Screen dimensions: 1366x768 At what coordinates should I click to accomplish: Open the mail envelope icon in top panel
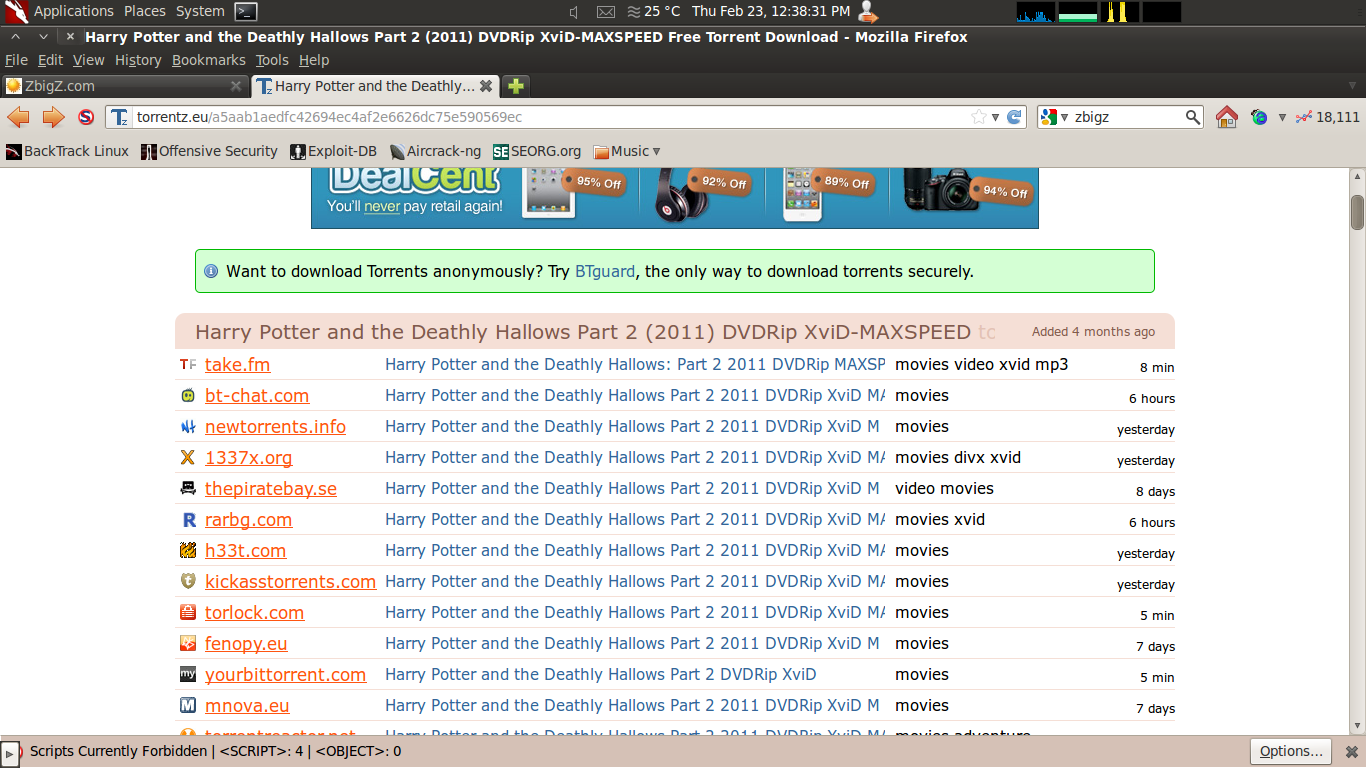(604, 12)
